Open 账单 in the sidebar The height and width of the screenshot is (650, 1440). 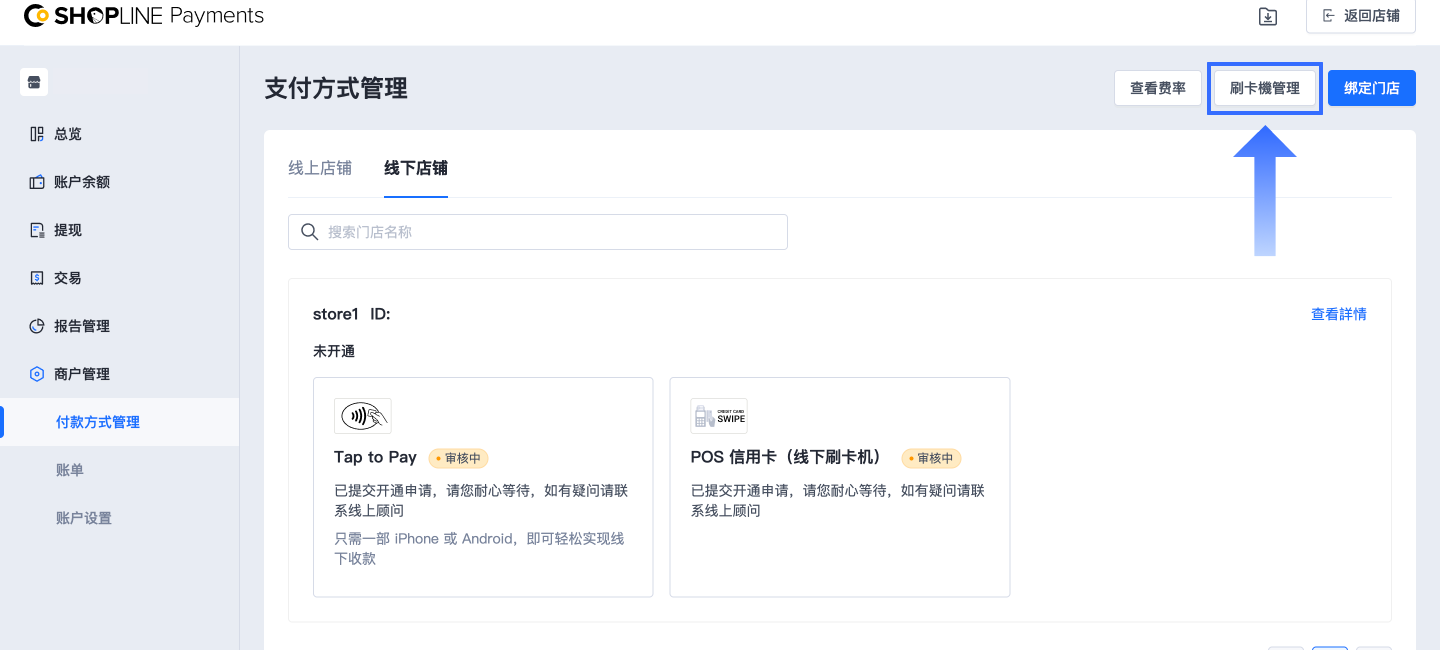70,470
